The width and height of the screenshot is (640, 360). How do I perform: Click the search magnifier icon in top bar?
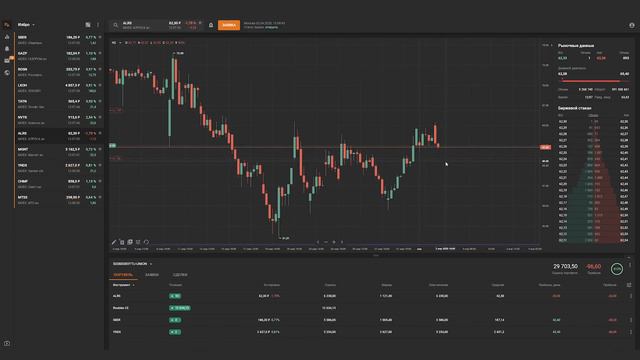coord(116,25)
